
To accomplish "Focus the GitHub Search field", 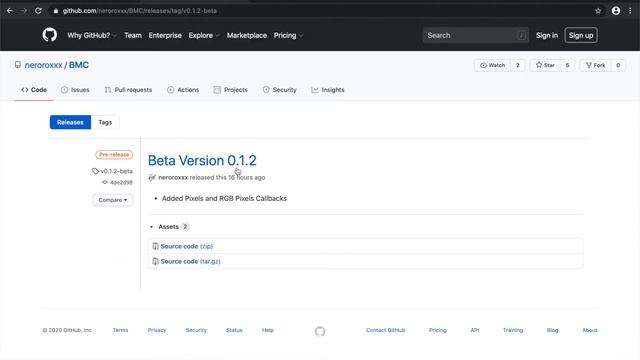I will click(x=476, y=36).
